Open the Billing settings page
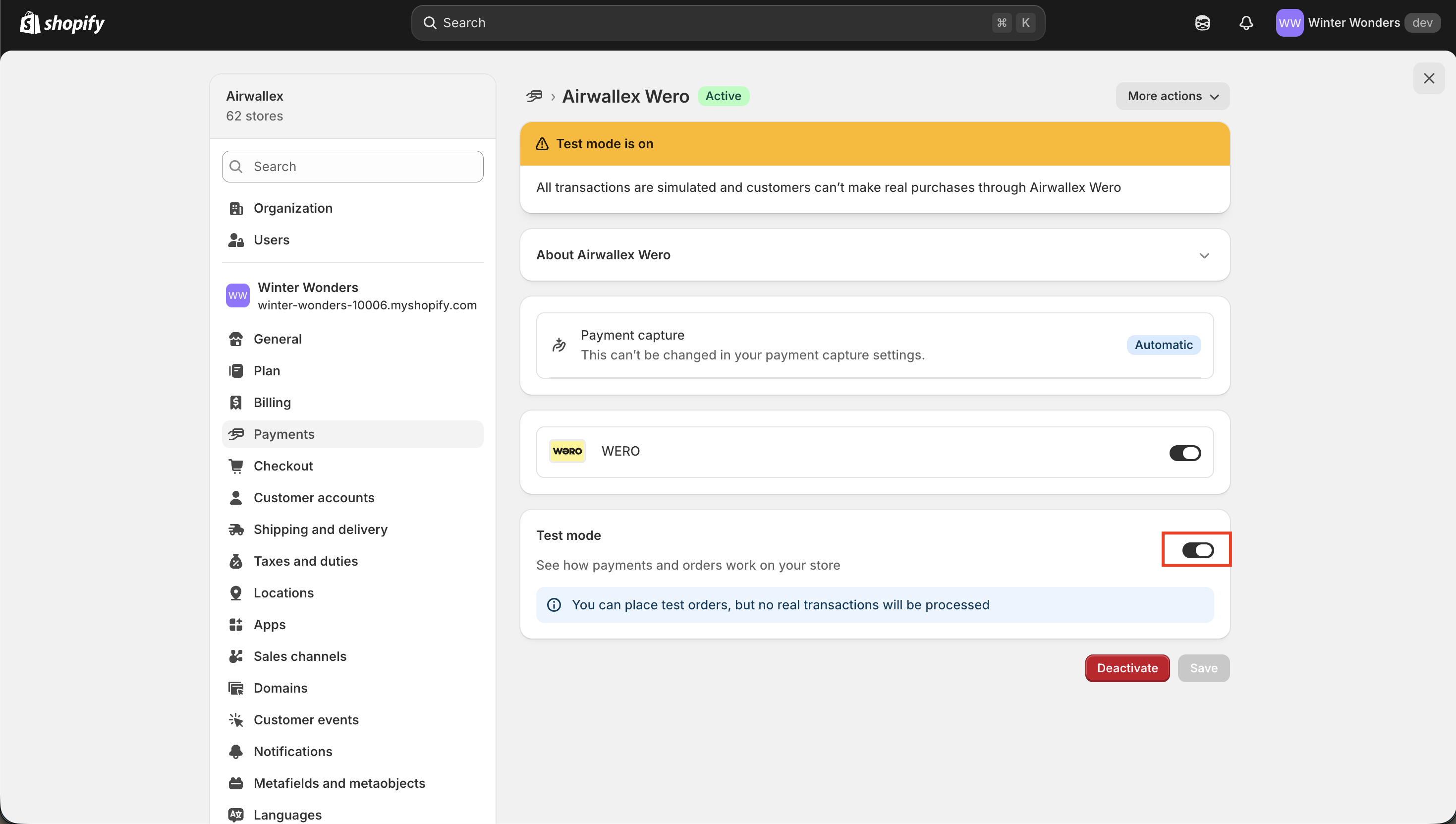This screenshot has width=1456, height=824. [353, 403]
